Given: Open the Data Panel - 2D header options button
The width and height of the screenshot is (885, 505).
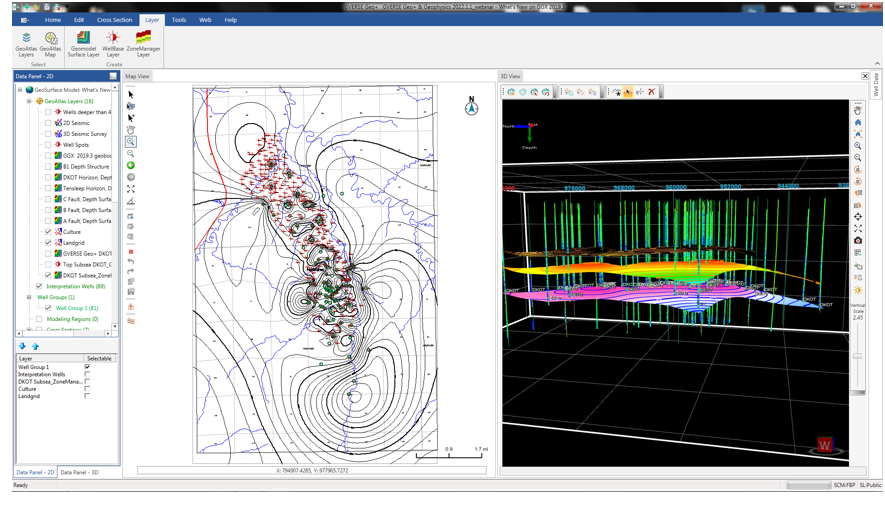Looking at the screenshot, I should tap(113, 76).
